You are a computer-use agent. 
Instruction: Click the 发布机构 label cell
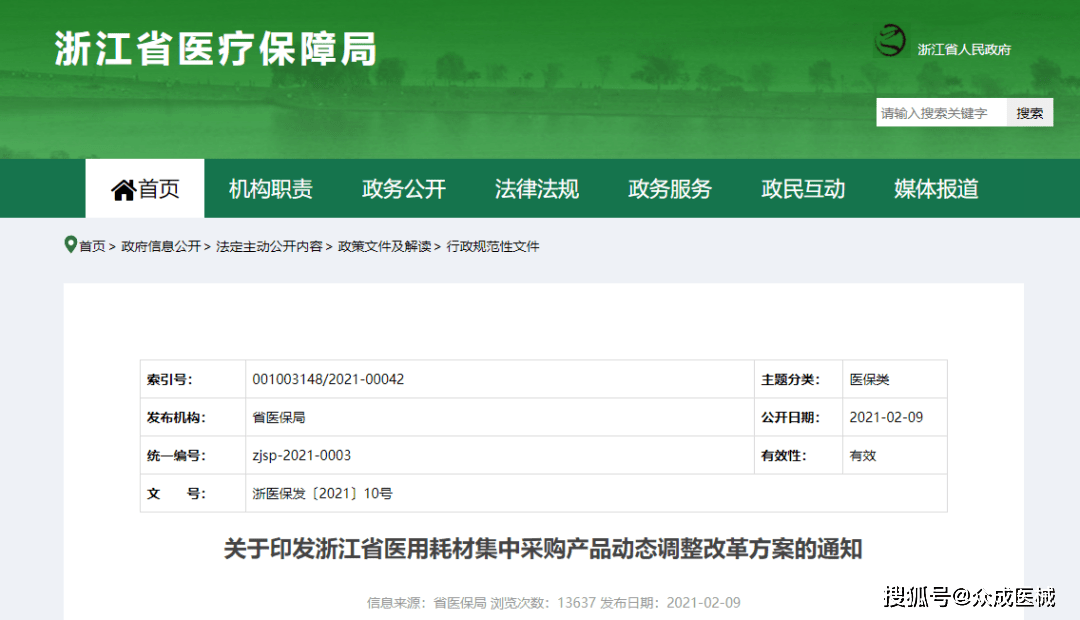193,417
